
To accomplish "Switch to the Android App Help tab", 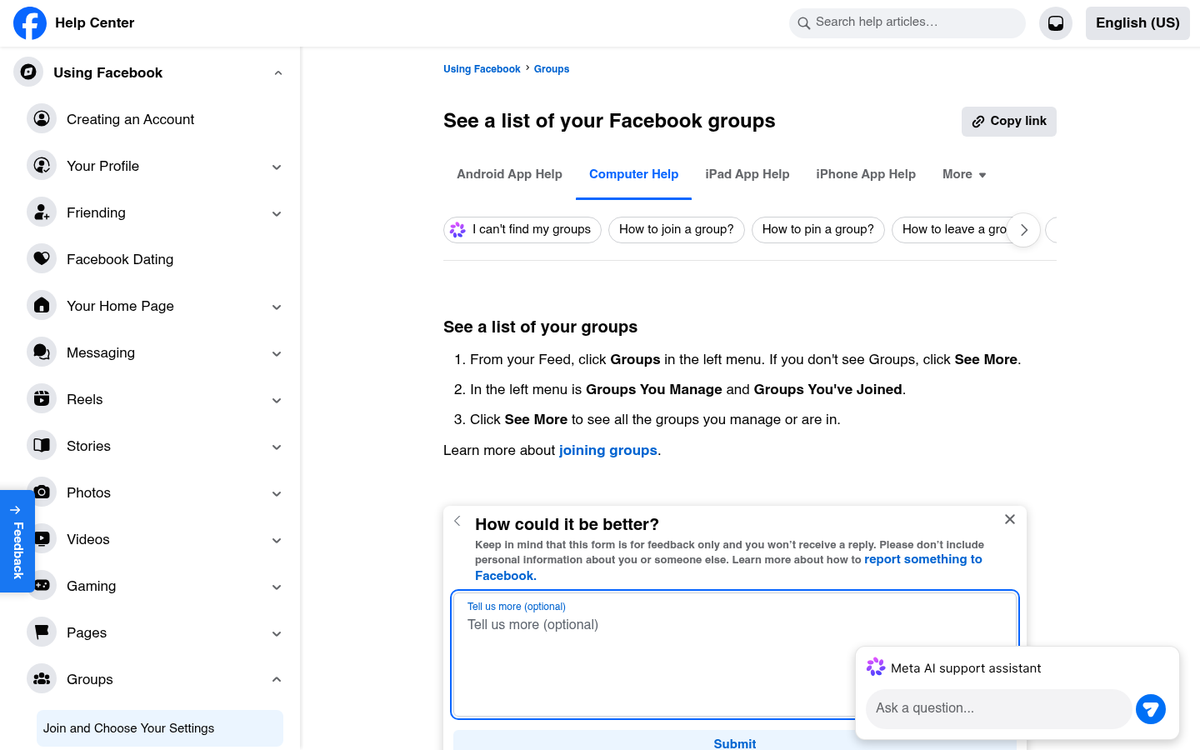I will pos(509,174).
